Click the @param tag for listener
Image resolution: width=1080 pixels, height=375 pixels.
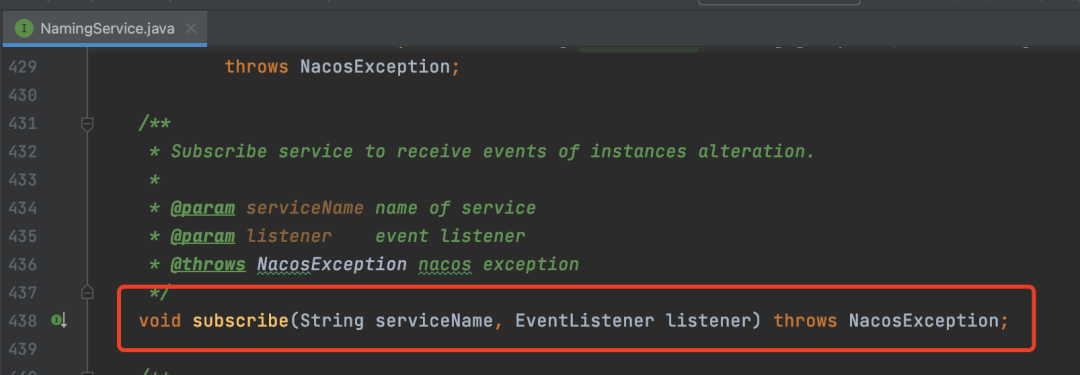(x=203, y=236)
